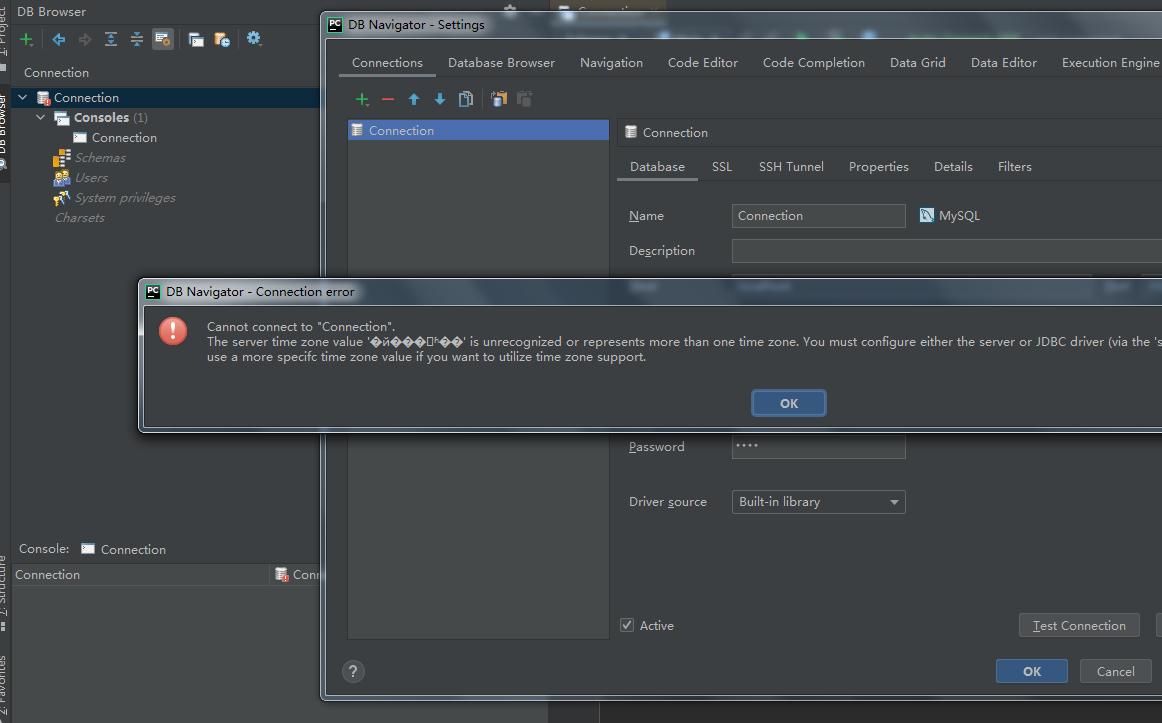The height and width of the screenshot is (723, 1162).
Task: Open the SSH Tunnel sub-tab
Action: pyautogui.click(x=791, y=167)
